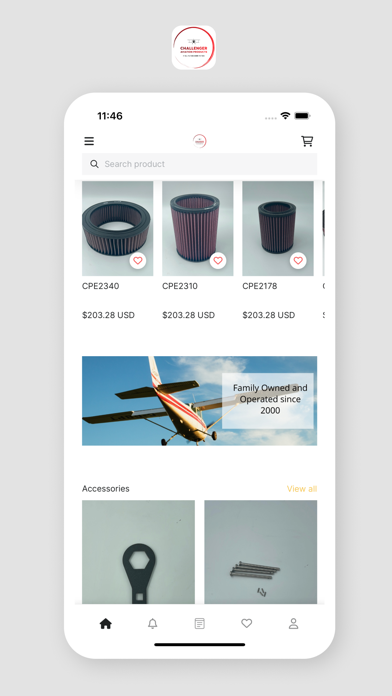Tap the battery status icon
The height and width of the screenshot is (696, 392).
(302, 116)
